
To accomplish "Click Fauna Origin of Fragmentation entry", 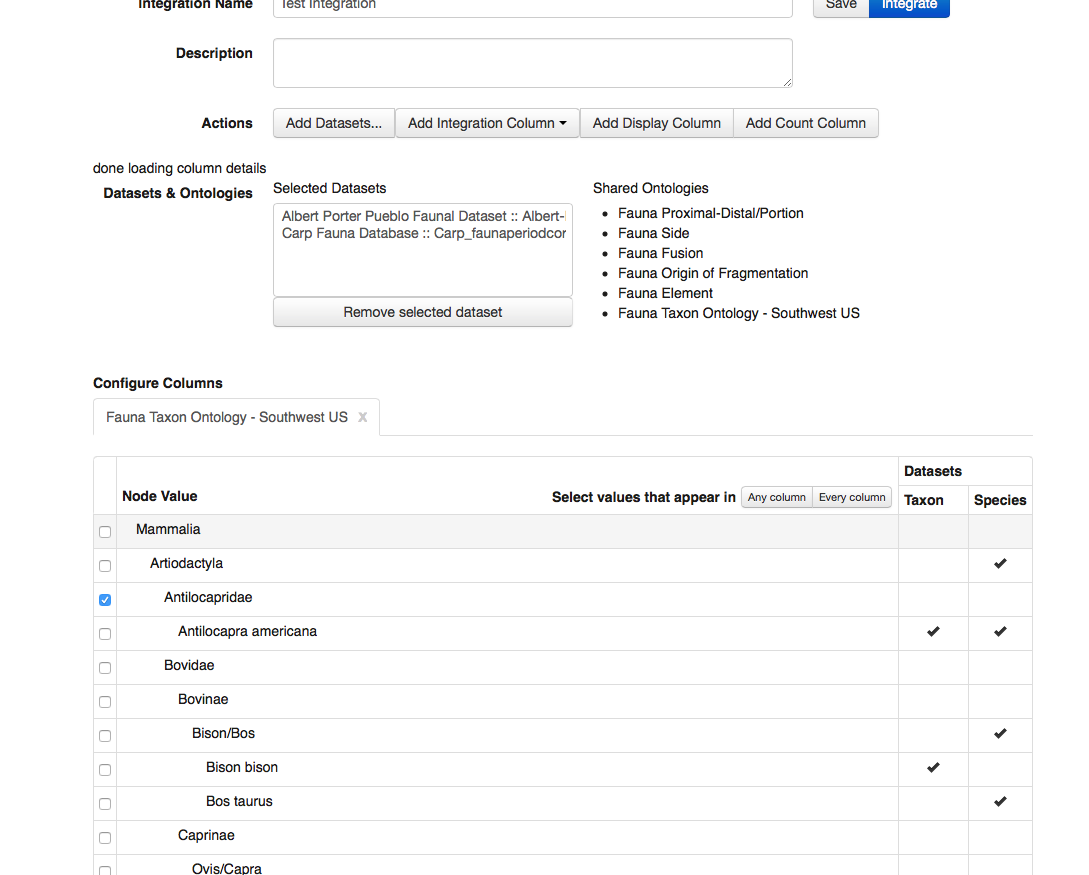I will (713, 274).
